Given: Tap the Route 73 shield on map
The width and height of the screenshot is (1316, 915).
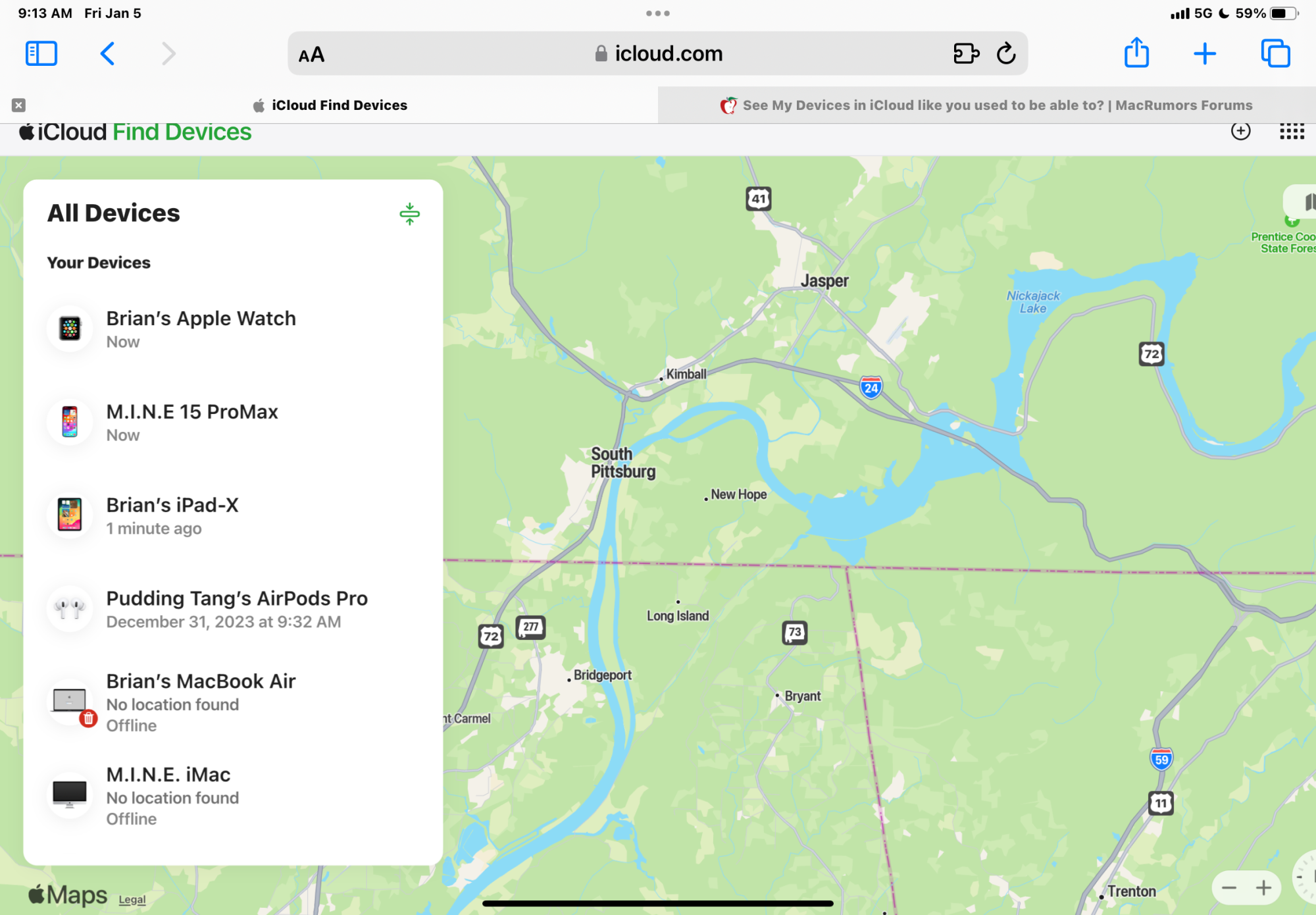Looking at the screenshot, I should pos(795,633).
